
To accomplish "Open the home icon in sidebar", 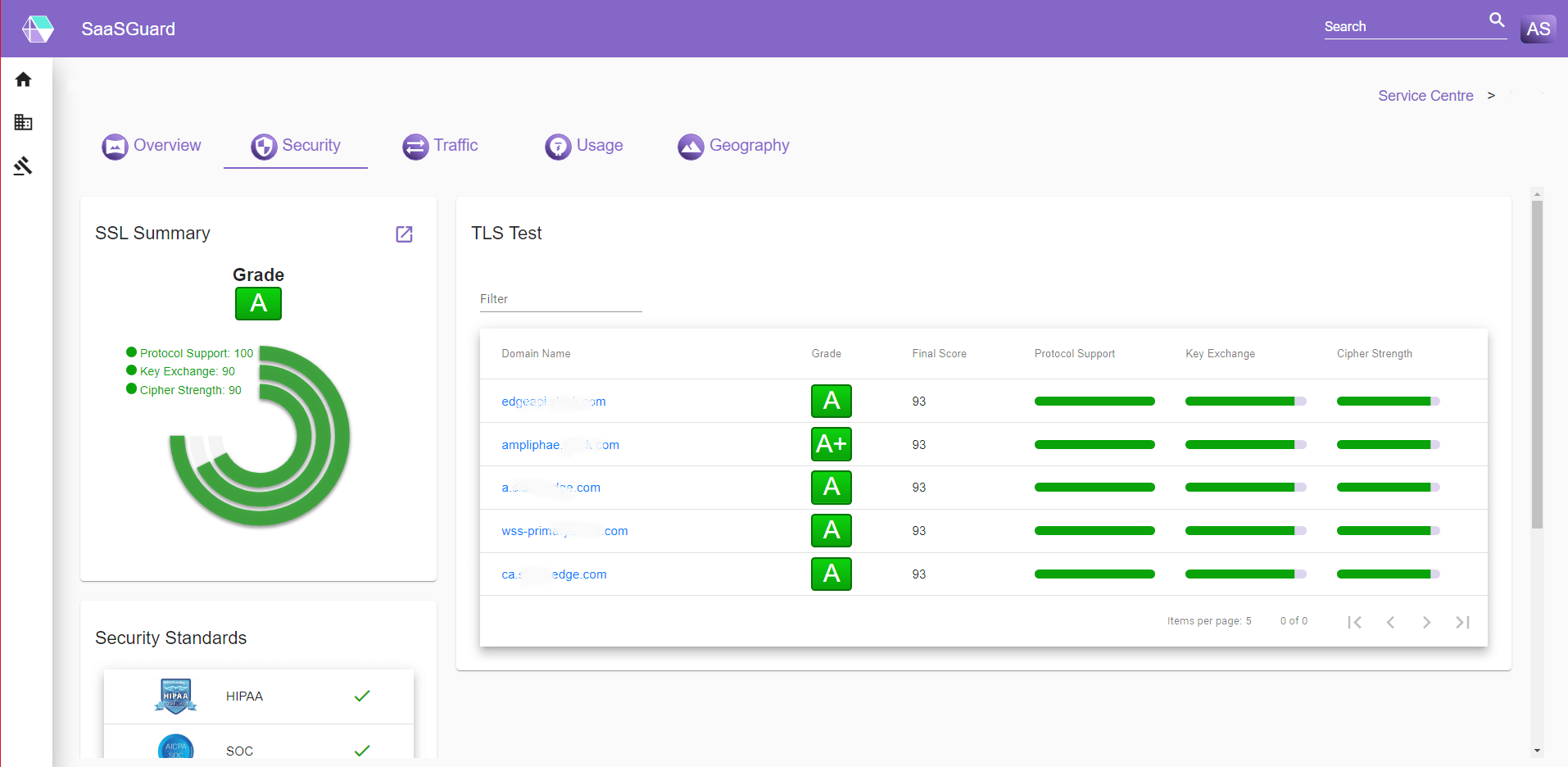I will click(23, 79).
